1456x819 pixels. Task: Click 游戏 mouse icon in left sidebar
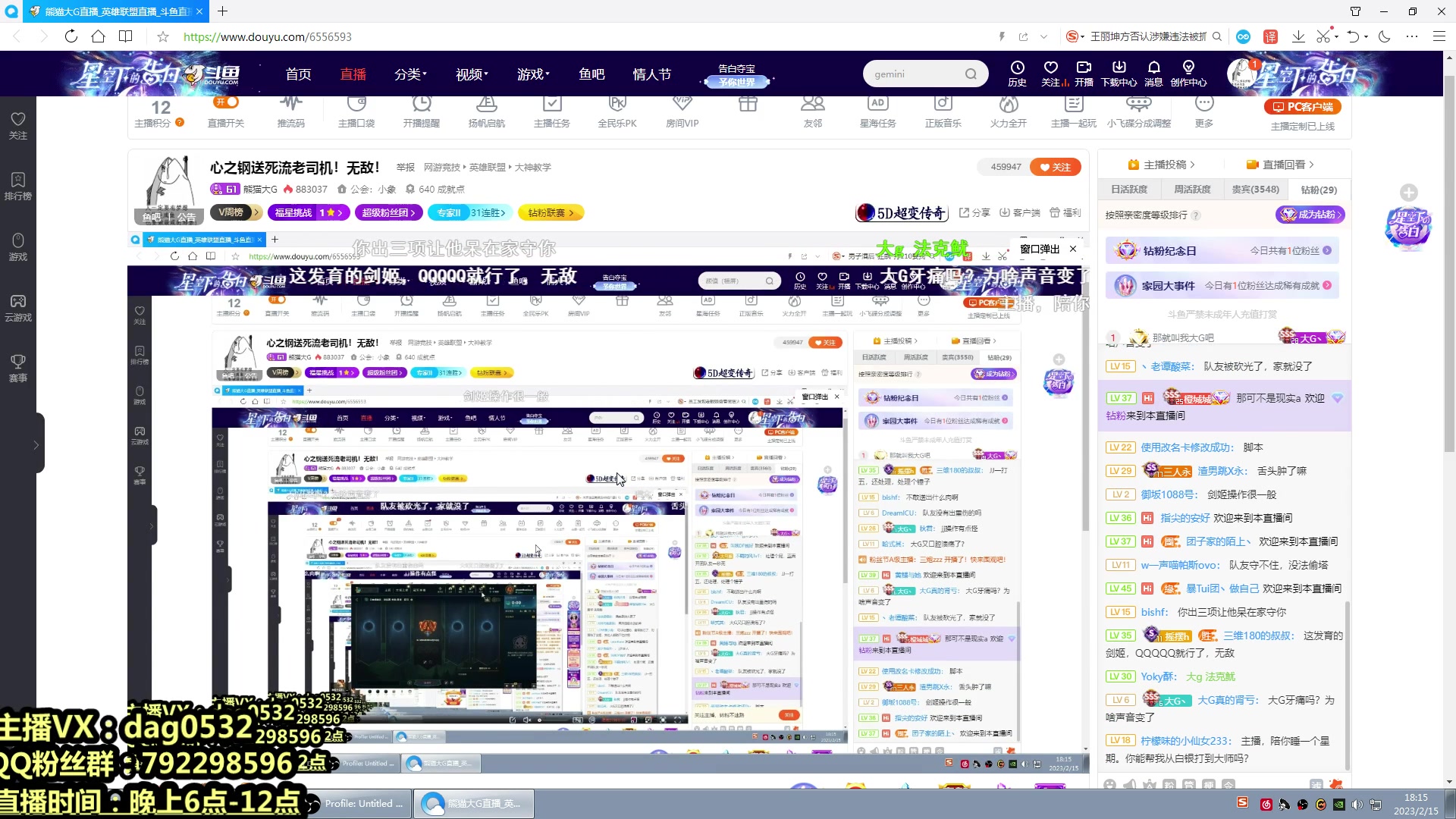pos(18,246)
